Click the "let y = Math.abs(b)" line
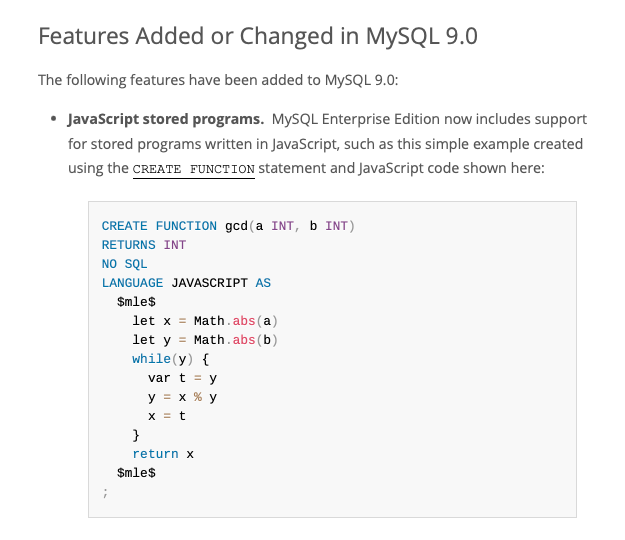 pyautogui.click(x=204, y=340)
